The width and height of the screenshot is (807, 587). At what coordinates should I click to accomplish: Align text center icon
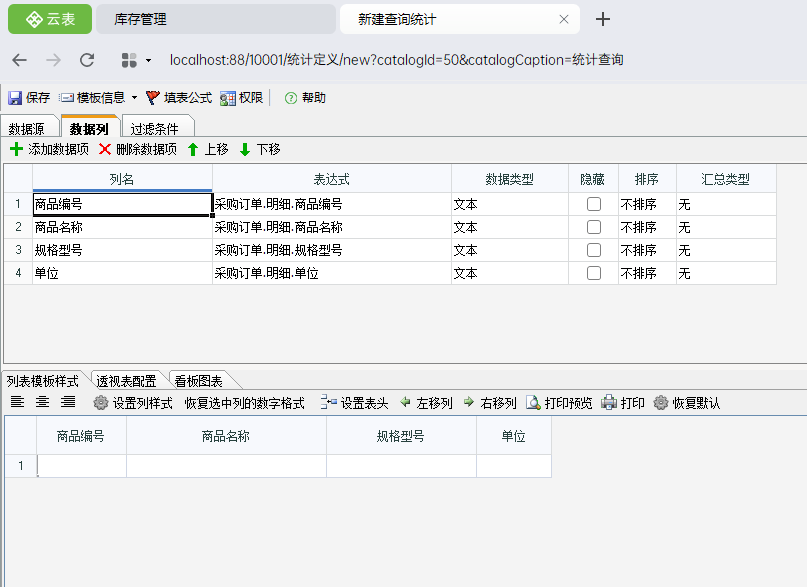coord(43,402)
